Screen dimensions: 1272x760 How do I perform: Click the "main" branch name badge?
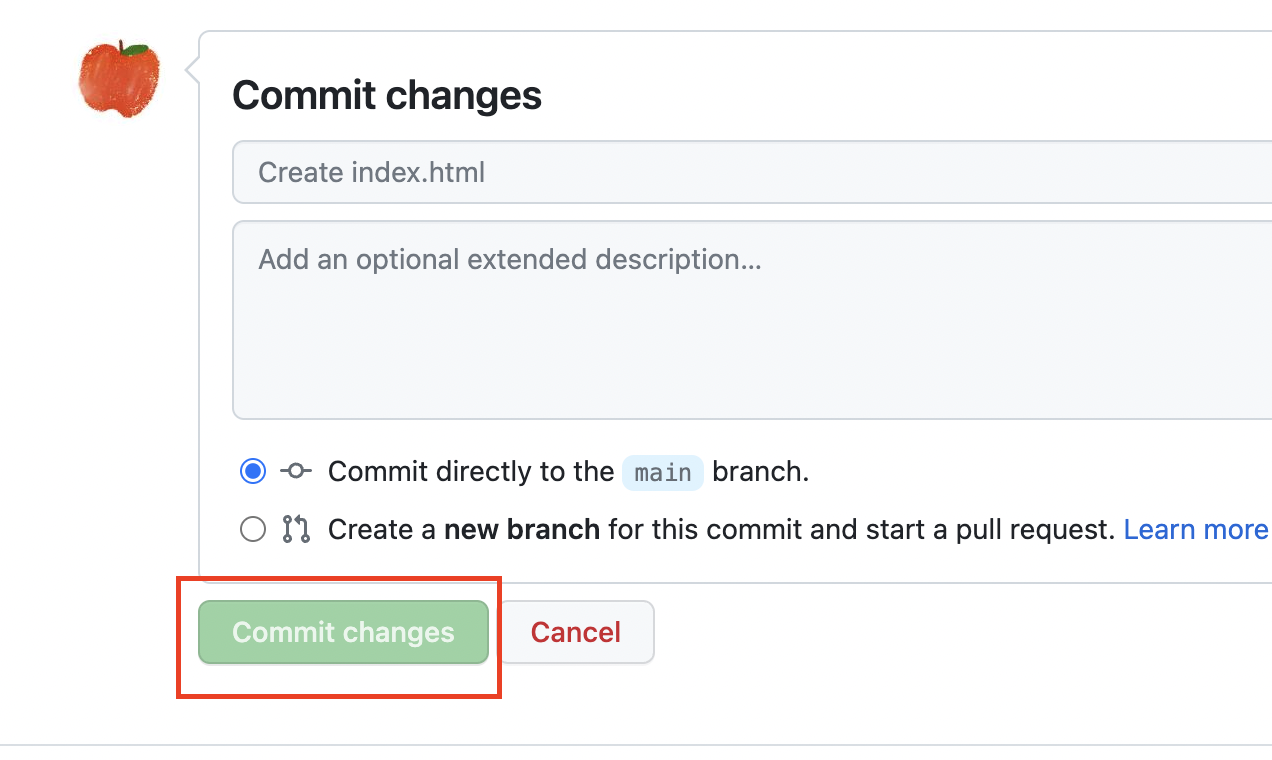tap(663, 472)
